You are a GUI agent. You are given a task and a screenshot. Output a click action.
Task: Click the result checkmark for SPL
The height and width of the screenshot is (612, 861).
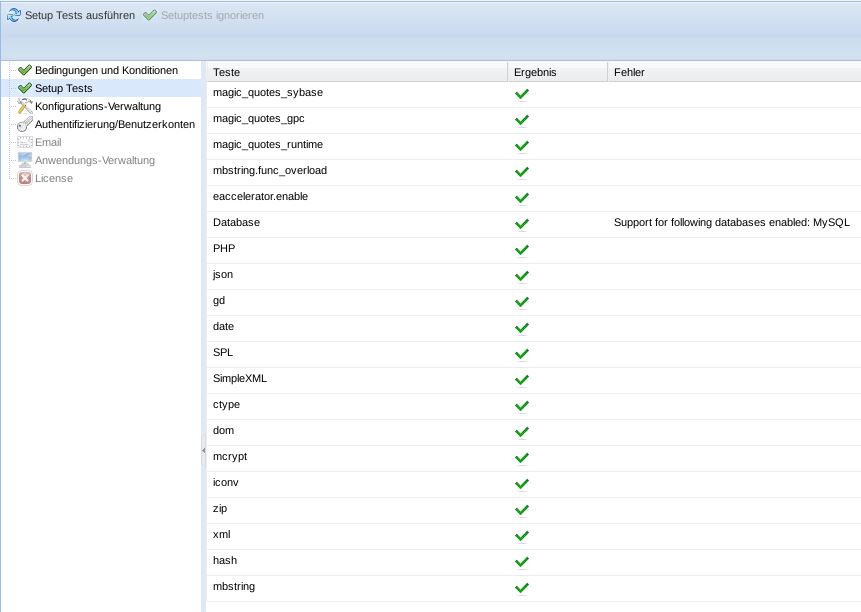[x=522, y=353]
